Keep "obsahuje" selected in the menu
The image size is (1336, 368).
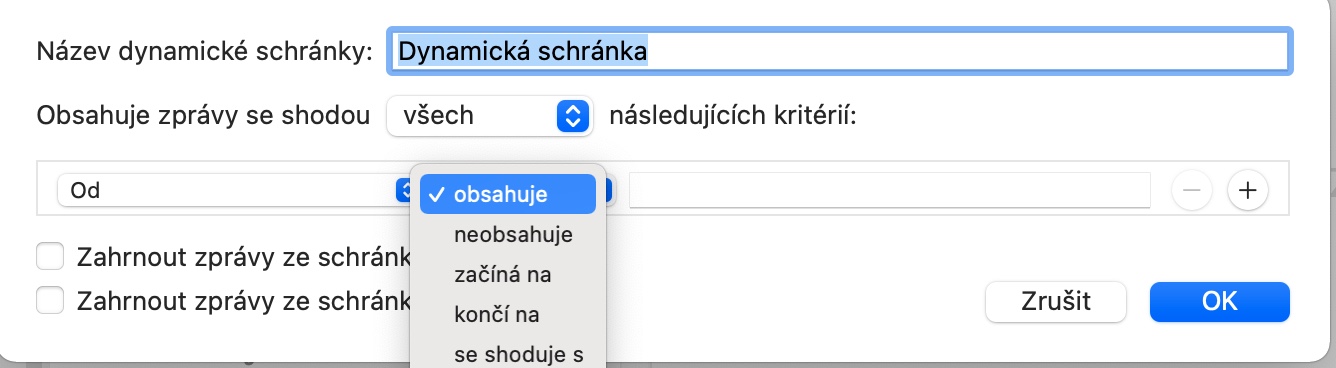(x=508, y=194)
